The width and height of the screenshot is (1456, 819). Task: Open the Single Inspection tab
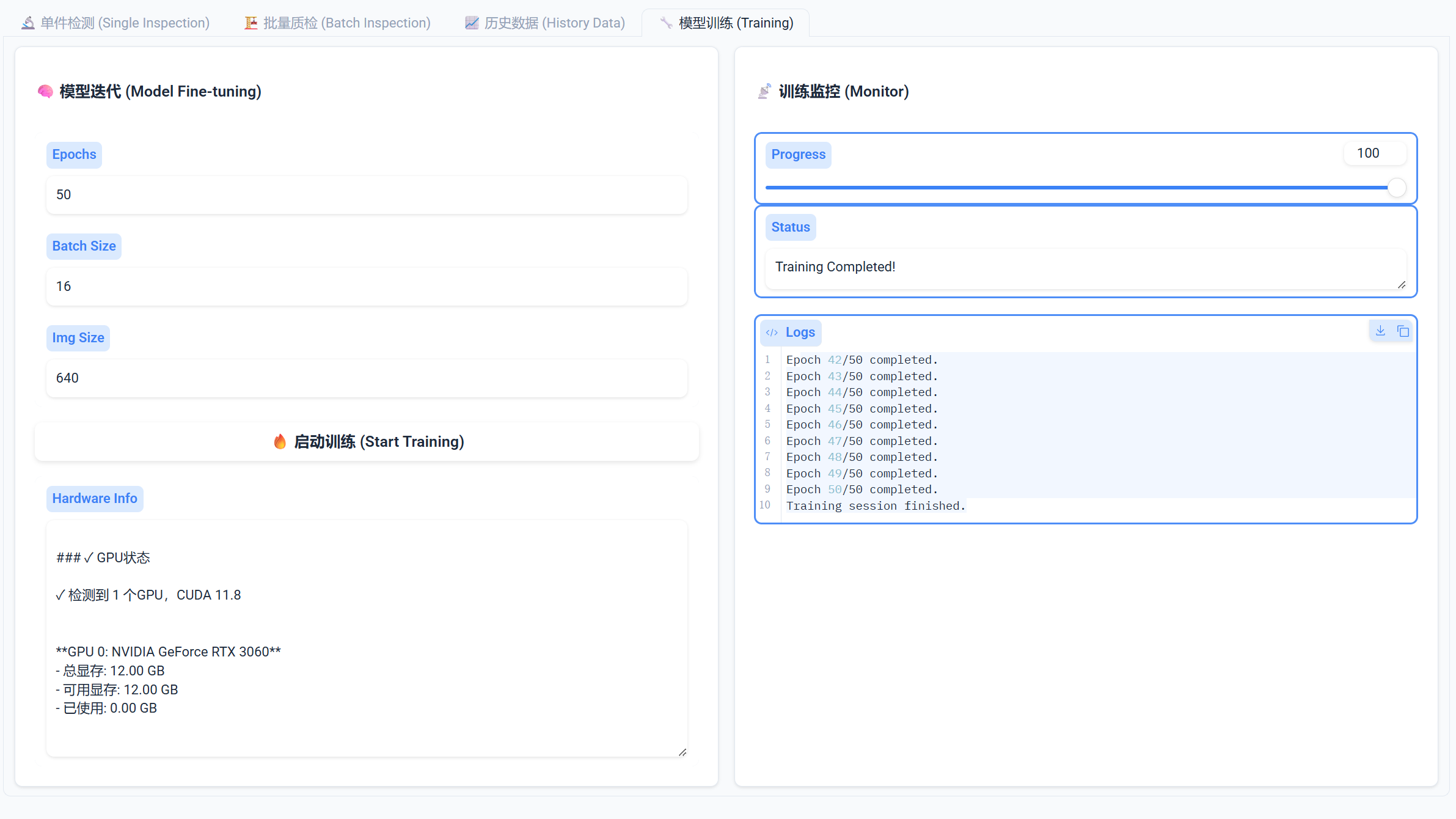pos(116,23)
